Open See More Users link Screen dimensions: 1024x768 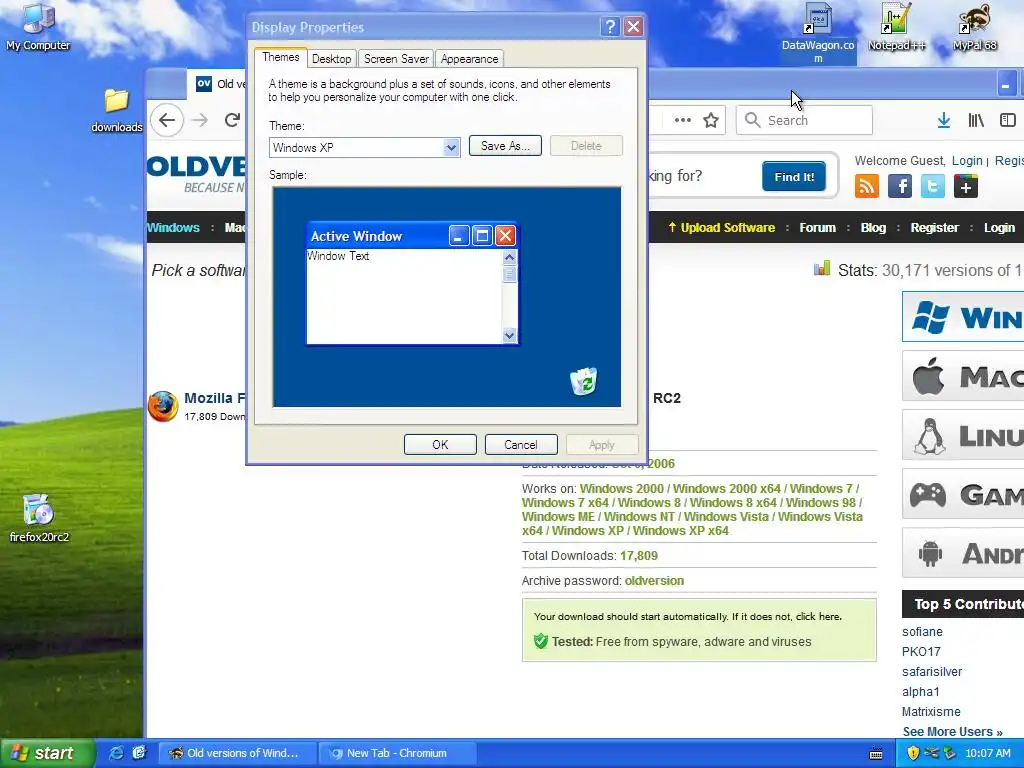click(x=952, y=731)
